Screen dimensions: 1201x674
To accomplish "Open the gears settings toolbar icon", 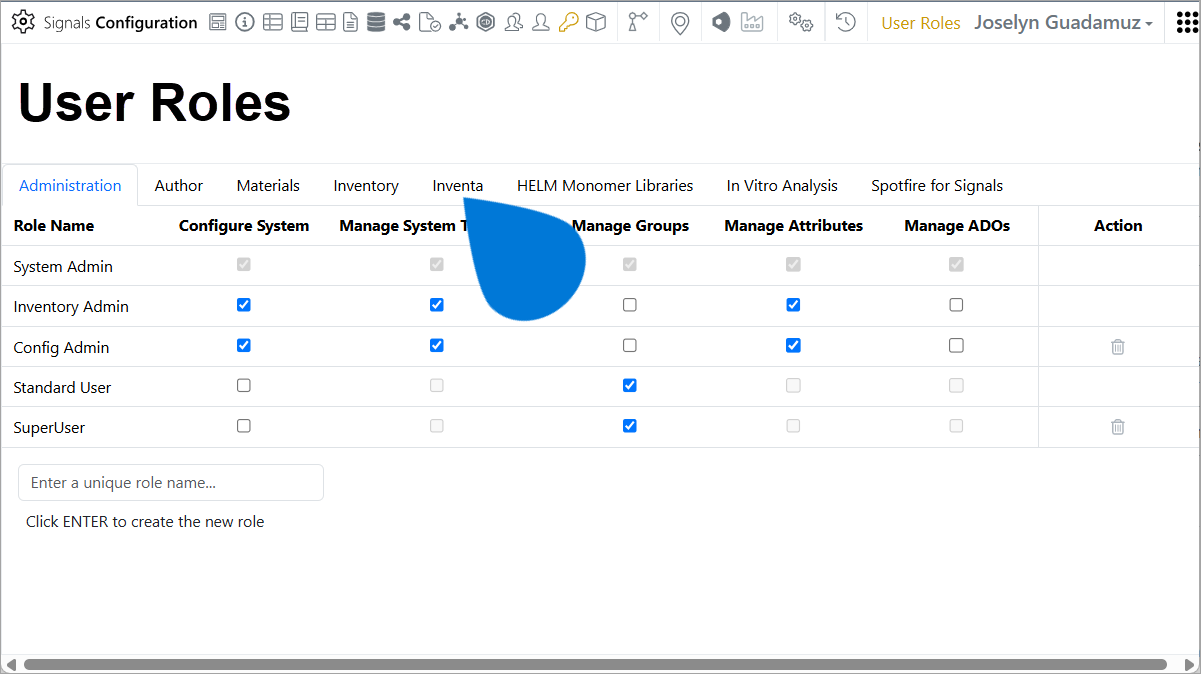I will (x=801, y=21).
